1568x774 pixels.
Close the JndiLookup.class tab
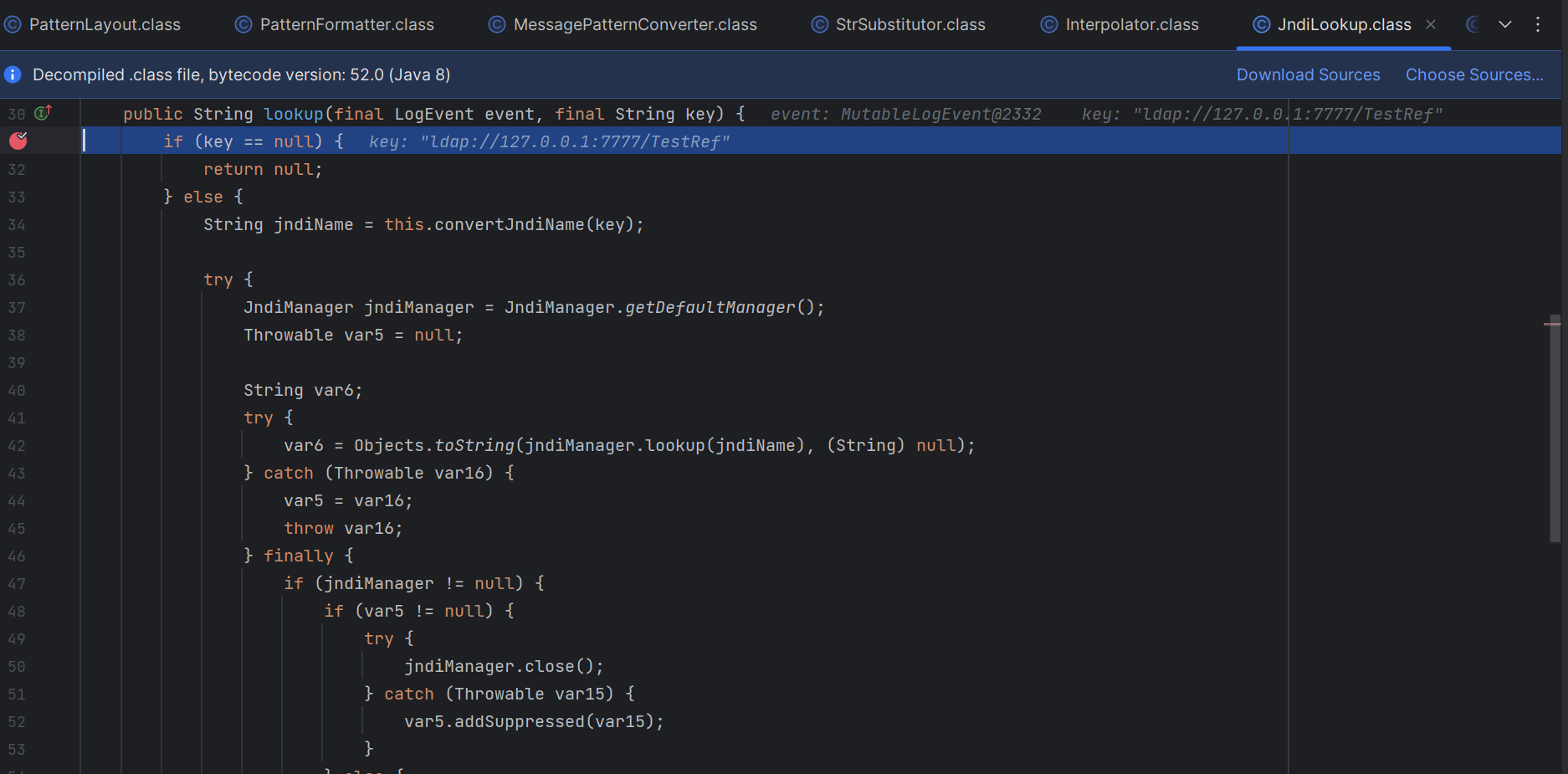coord(1431,24)
